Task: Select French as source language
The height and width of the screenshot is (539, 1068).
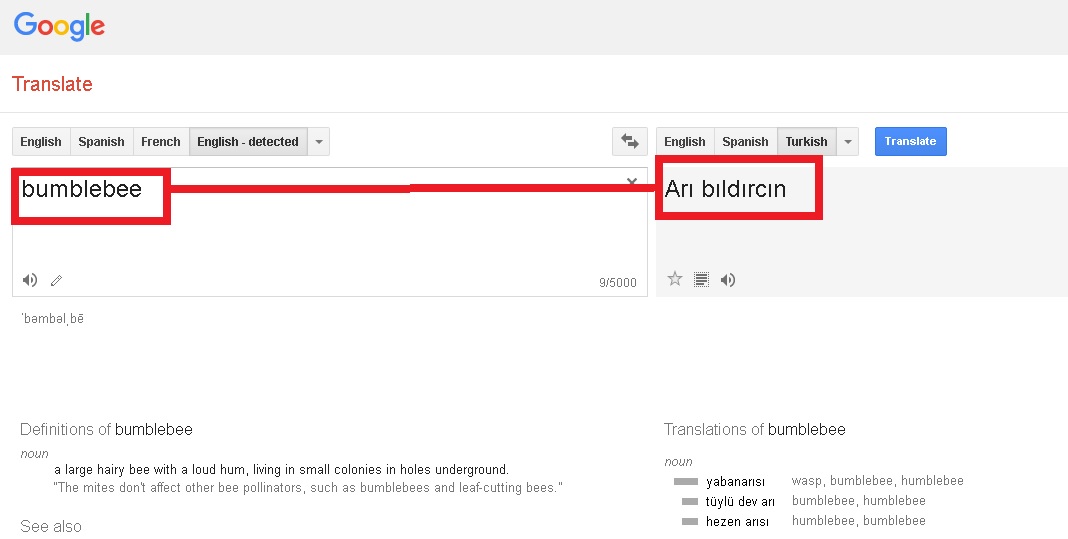Action: click(x=161, y=142)
